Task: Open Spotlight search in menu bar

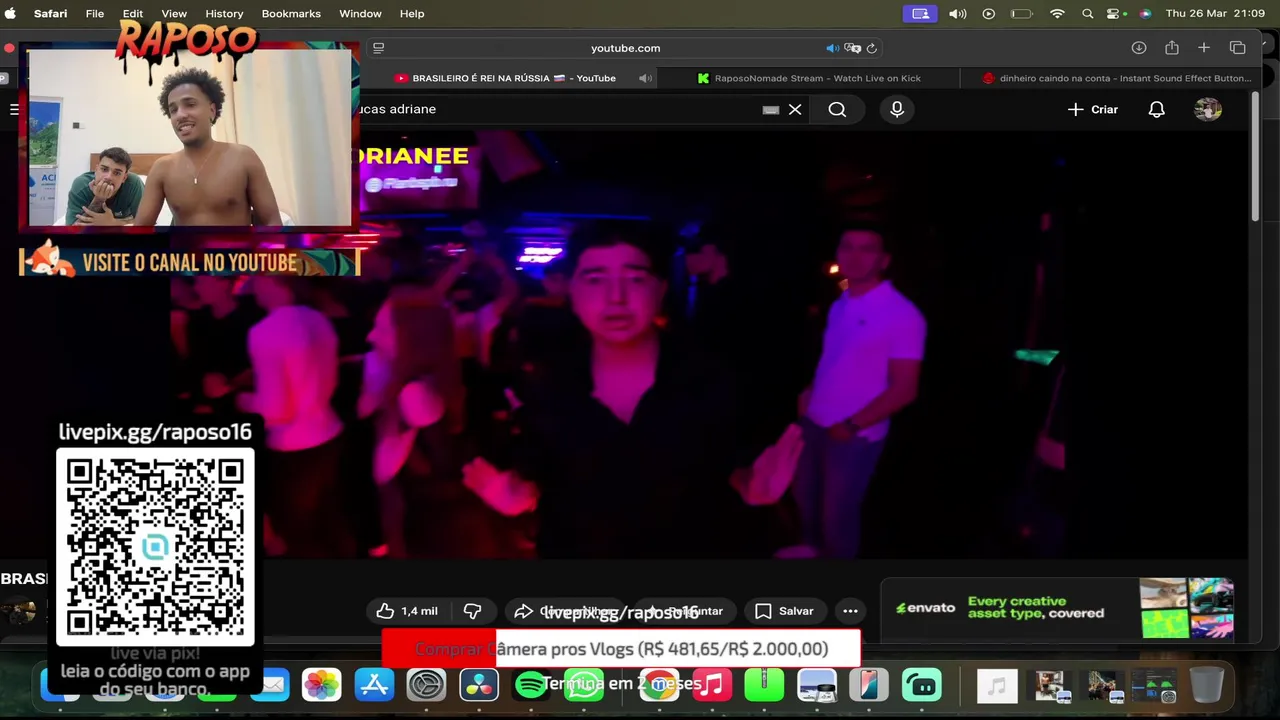Action: click(x=1087, y=13)
